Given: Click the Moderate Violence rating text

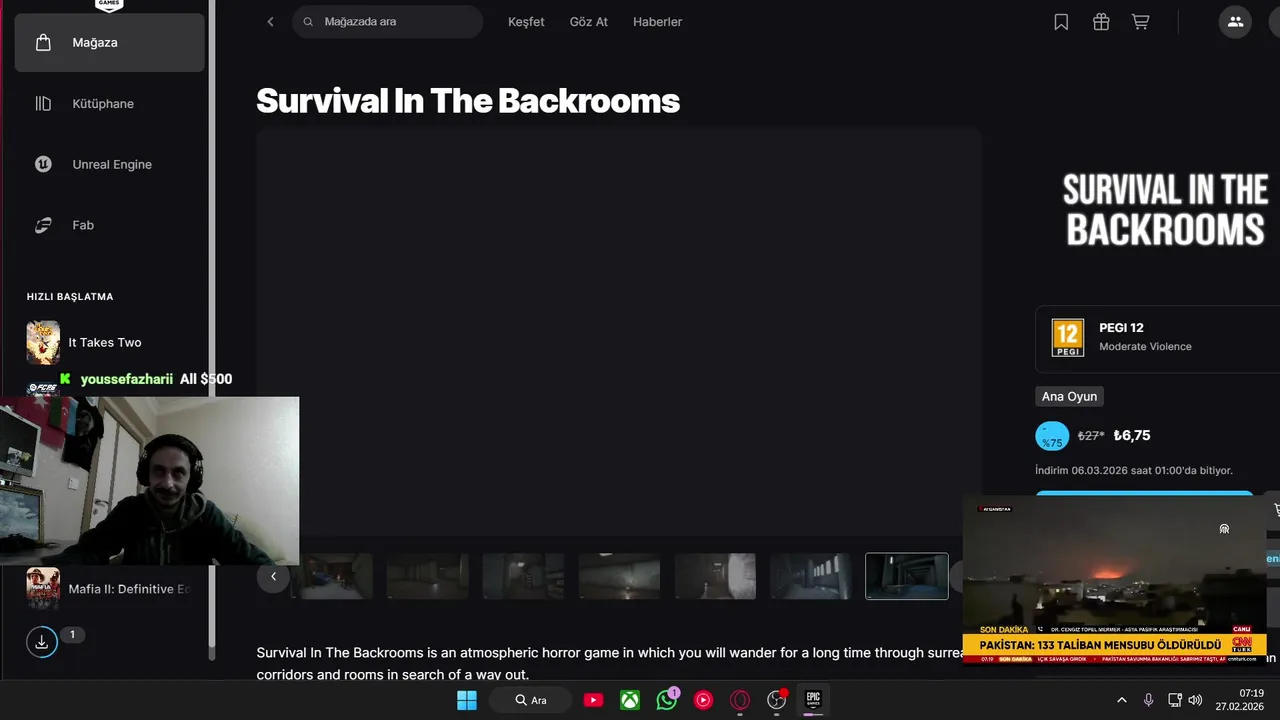Looking at the screenshot, I should [x=1145, y=347].
